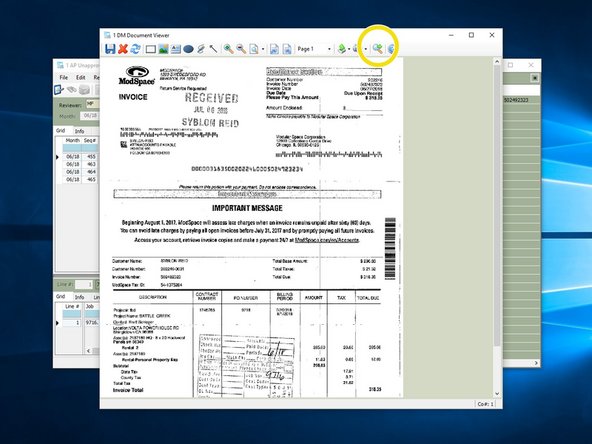Select the image stamp annotation tool

click(163, 49)
